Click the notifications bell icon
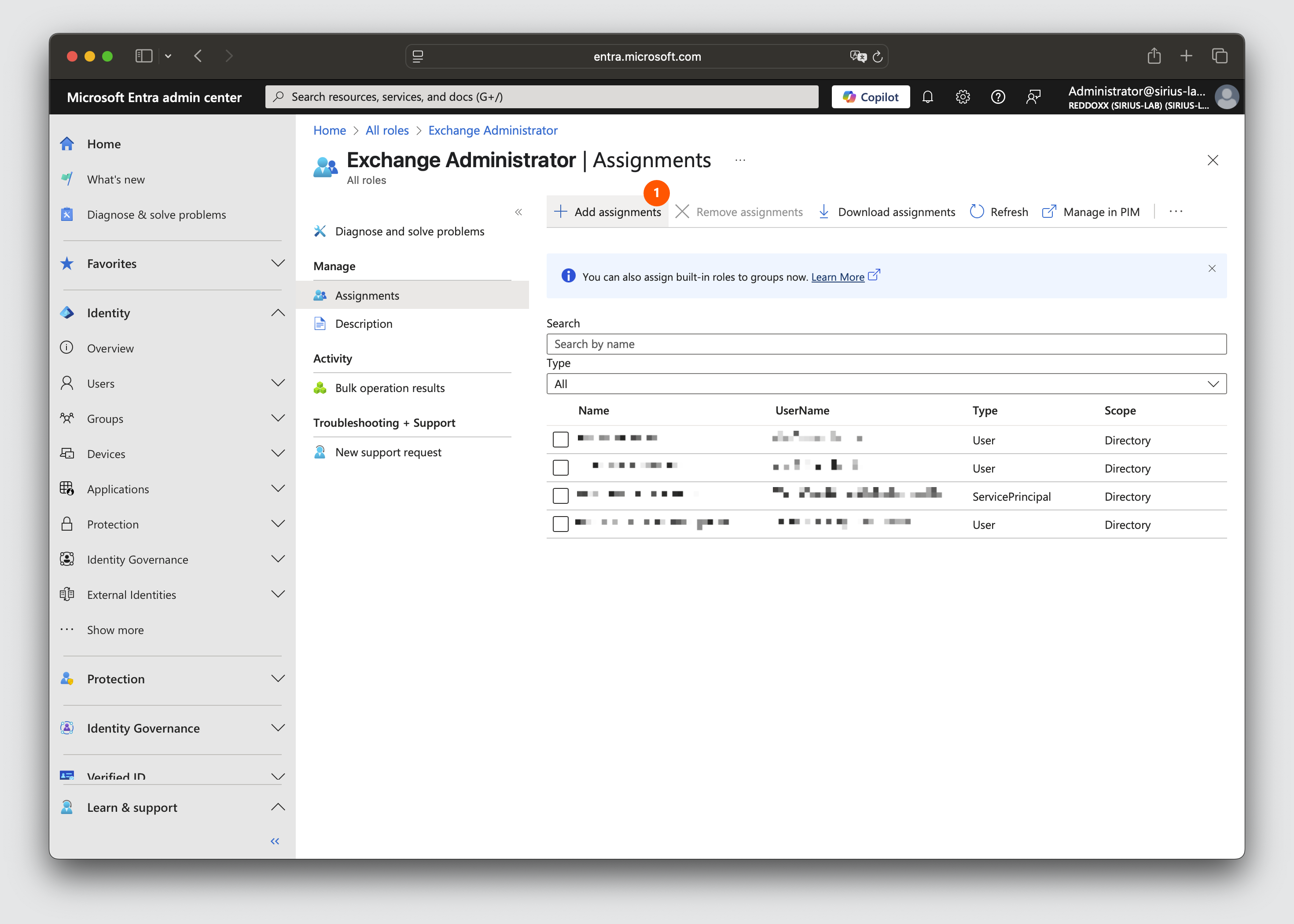This screenshot has height=924, width=1294. (927, 97)
